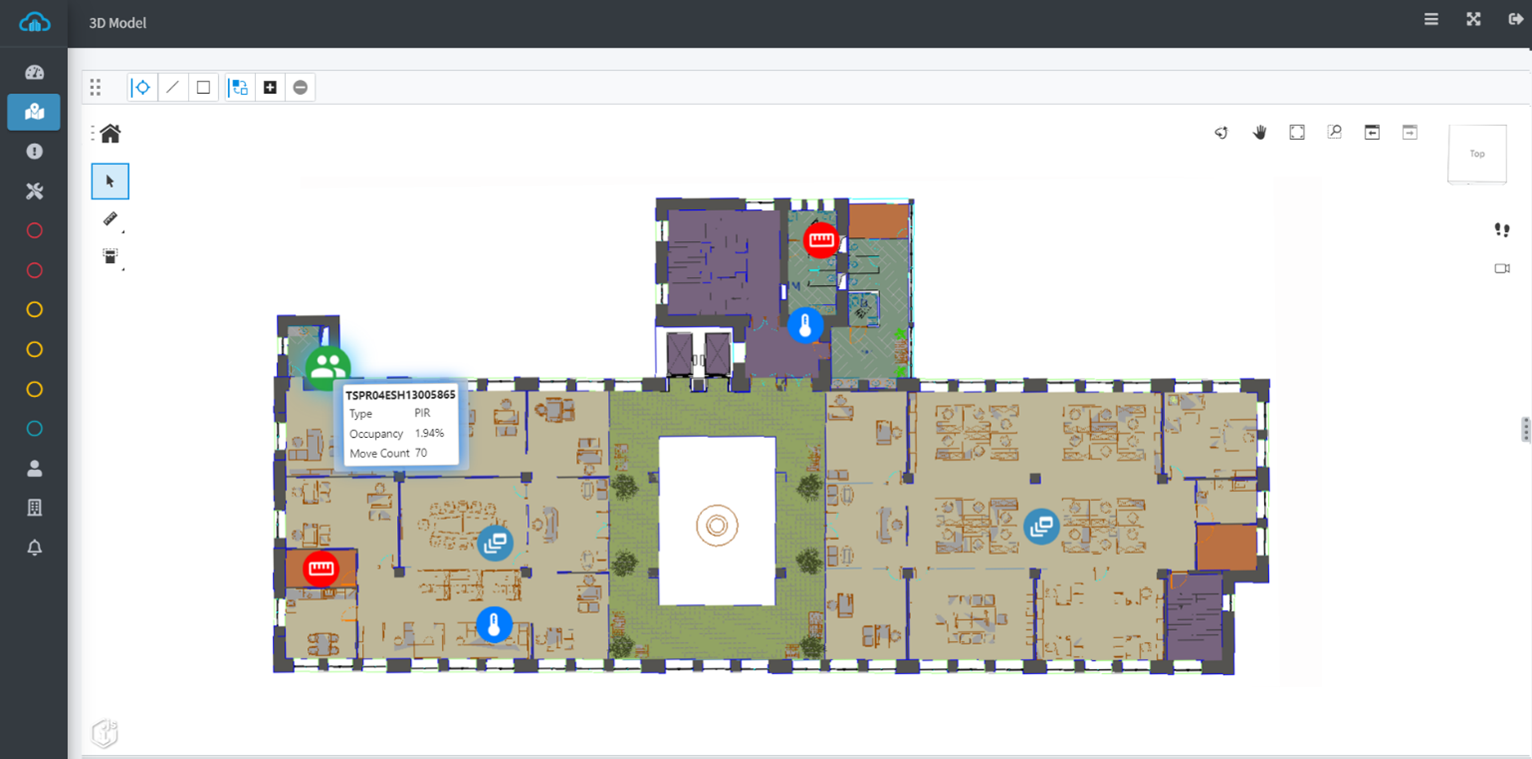1532x759 pixels.
Task: Click the fullscreen expand button
Action: pyautogui.click(x=1473, y=19)
